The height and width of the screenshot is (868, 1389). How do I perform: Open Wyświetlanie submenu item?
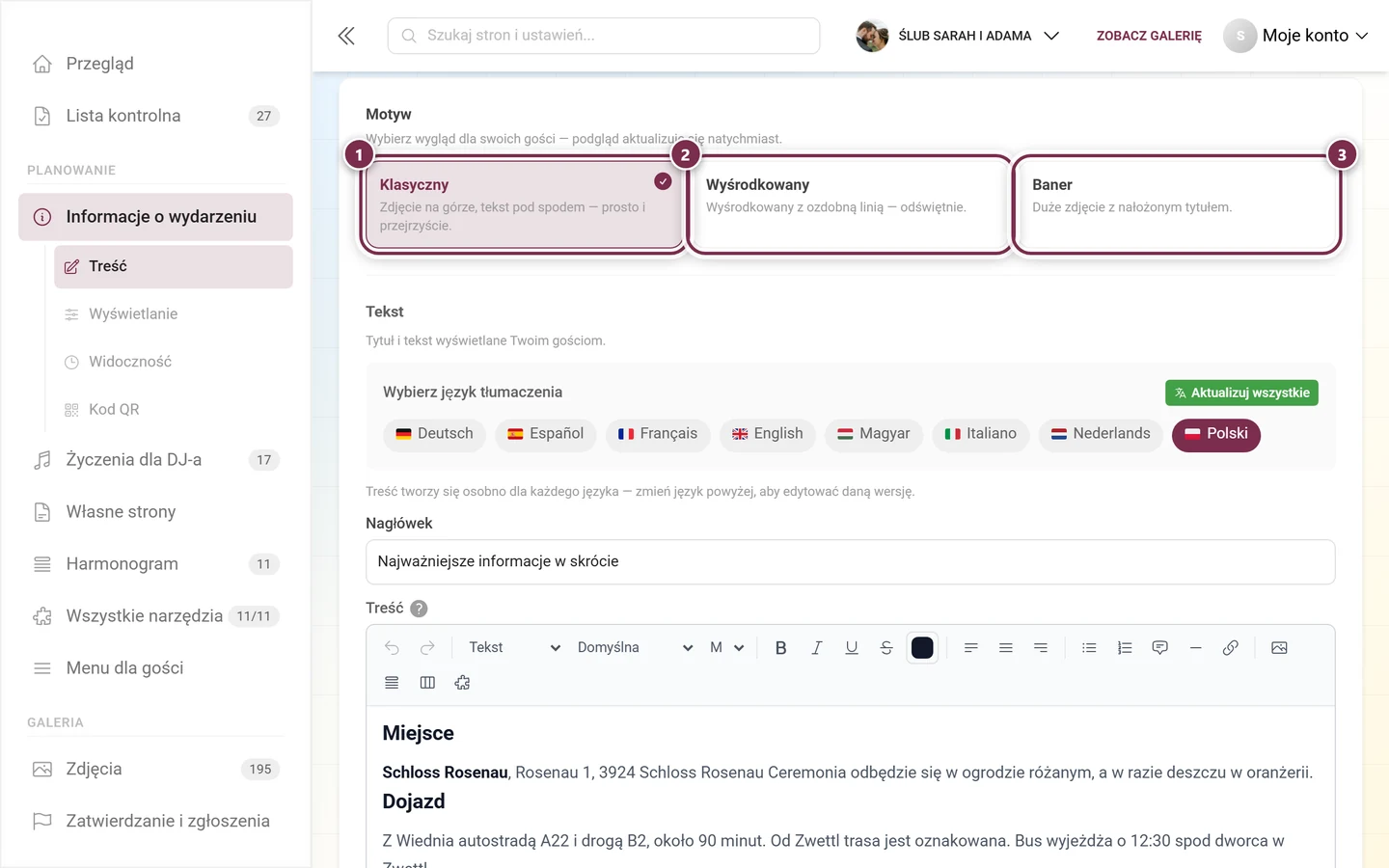[174, 314]
